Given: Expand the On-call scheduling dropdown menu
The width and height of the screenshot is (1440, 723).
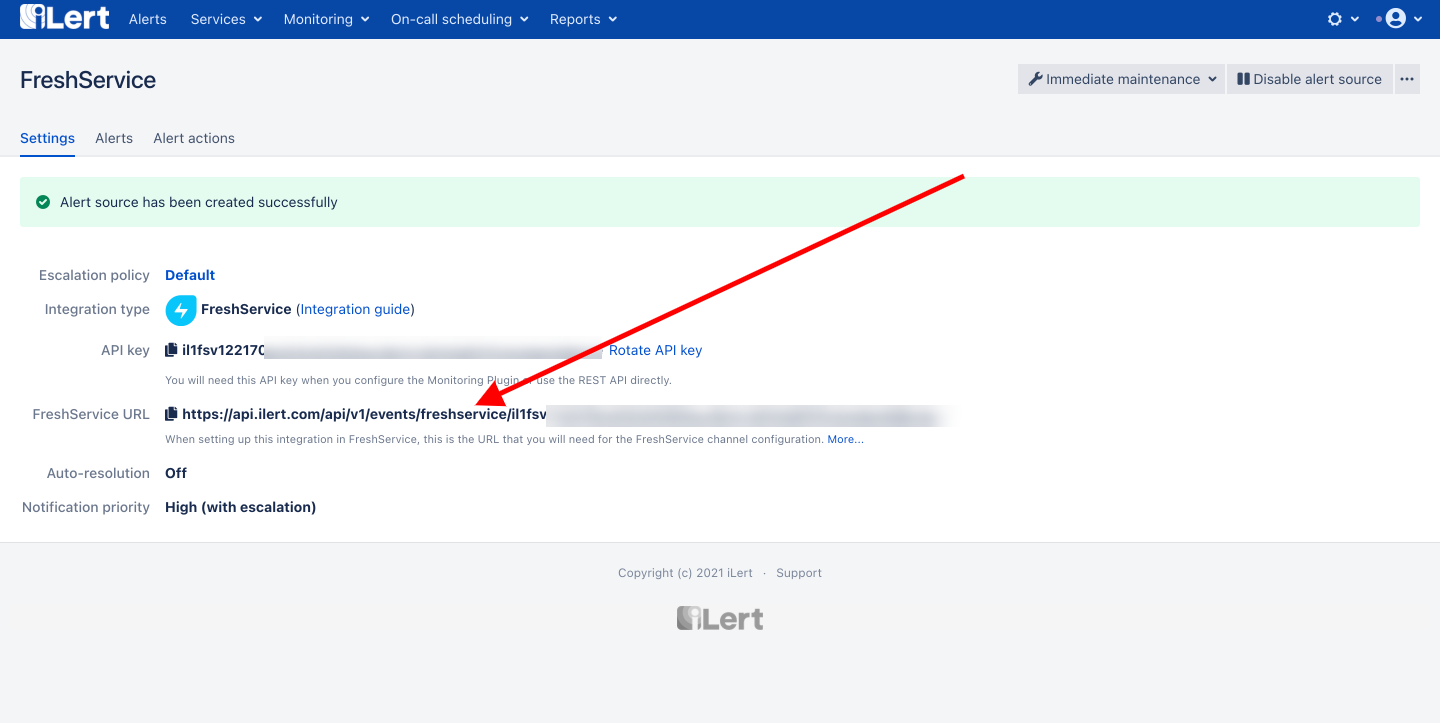Looking at the screenshot, I should tap(460, 19).
